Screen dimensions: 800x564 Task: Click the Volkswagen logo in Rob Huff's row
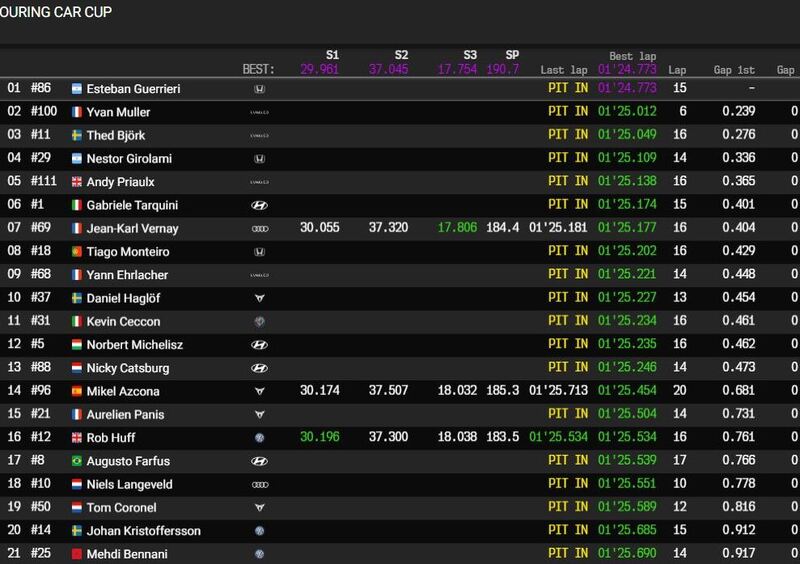[259, 438]
